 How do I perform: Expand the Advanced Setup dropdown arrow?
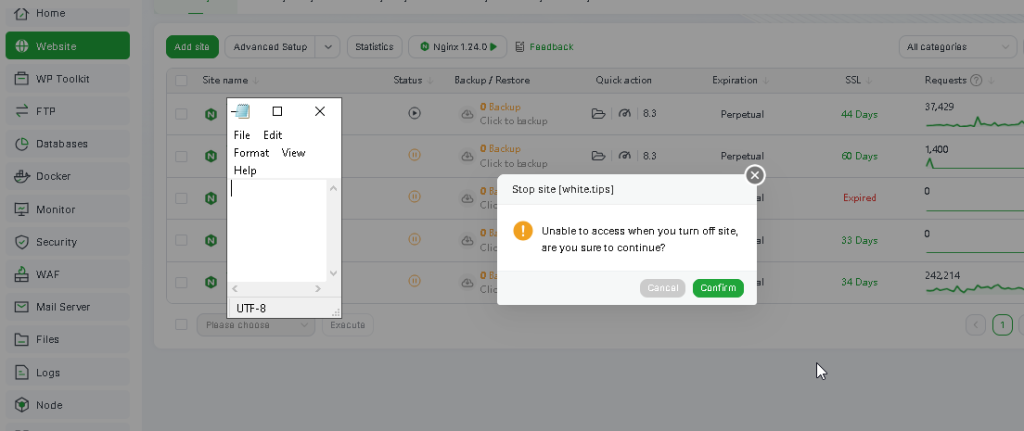[x=328, y=47]
